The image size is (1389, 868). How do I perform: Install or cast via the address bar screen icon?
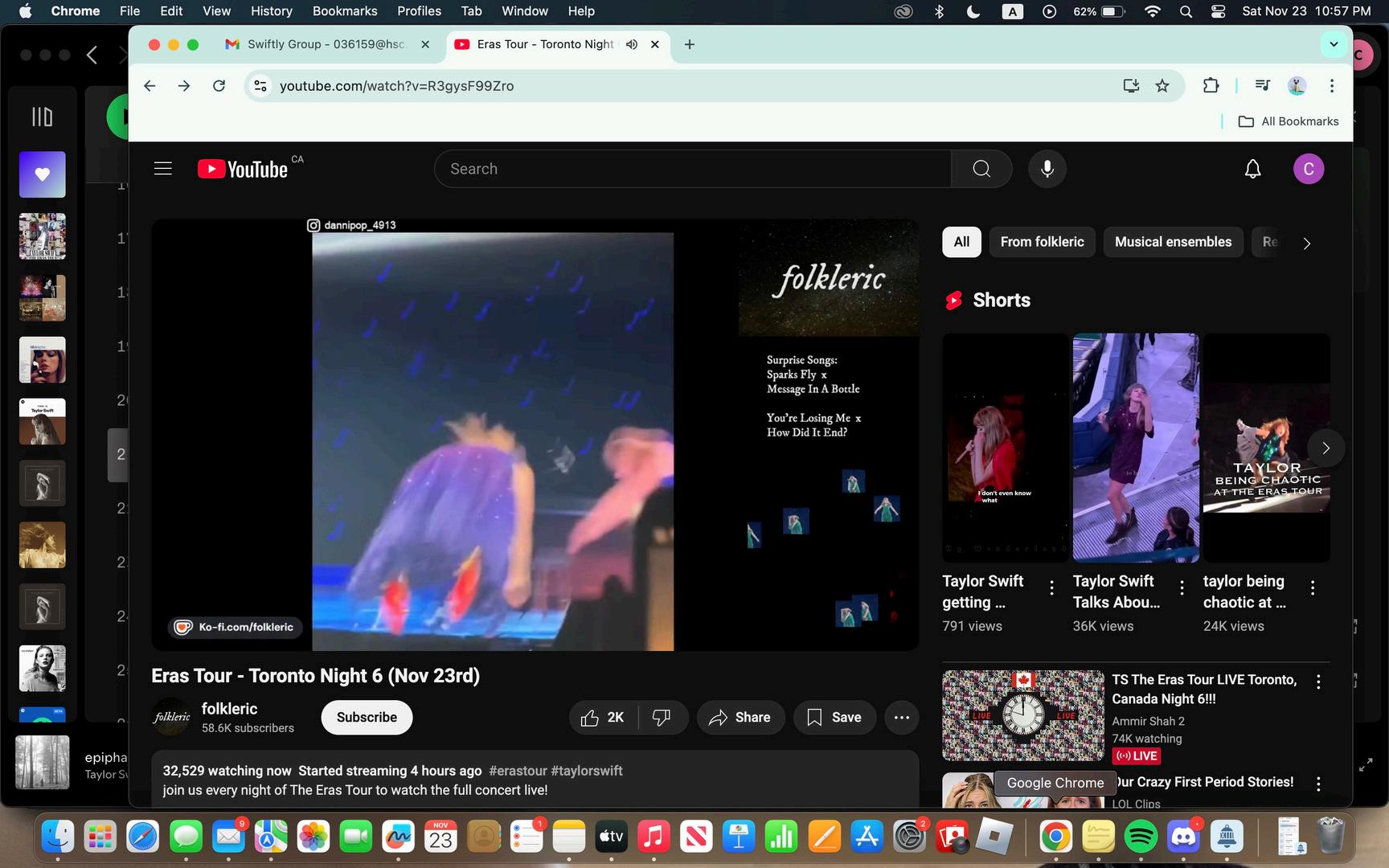1131,86
